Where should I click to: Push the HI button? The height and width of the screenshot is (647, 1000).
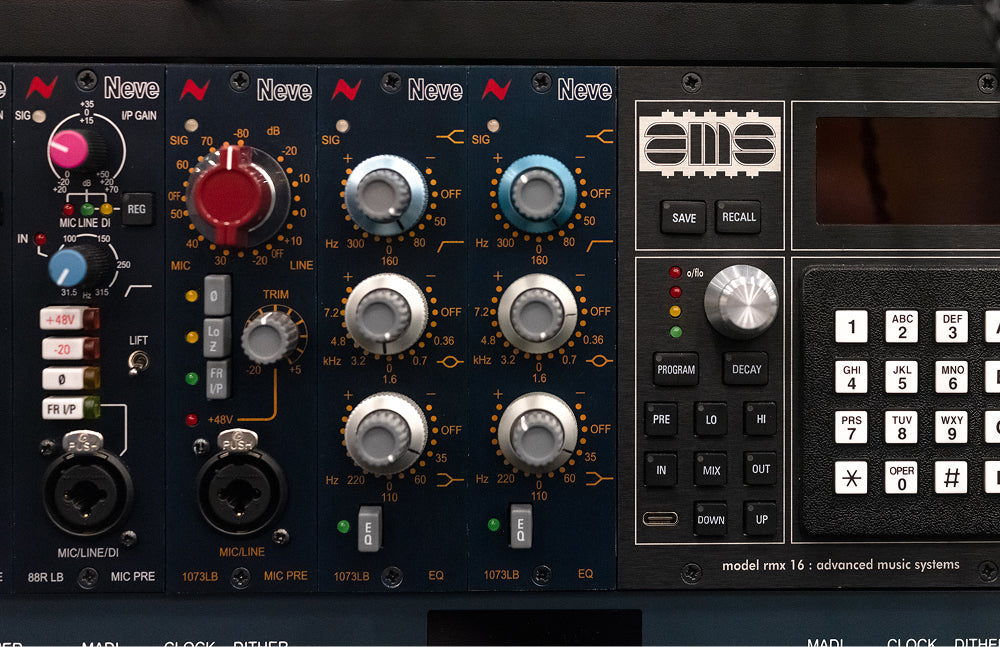pyautogui.click(x=760, y=419)
